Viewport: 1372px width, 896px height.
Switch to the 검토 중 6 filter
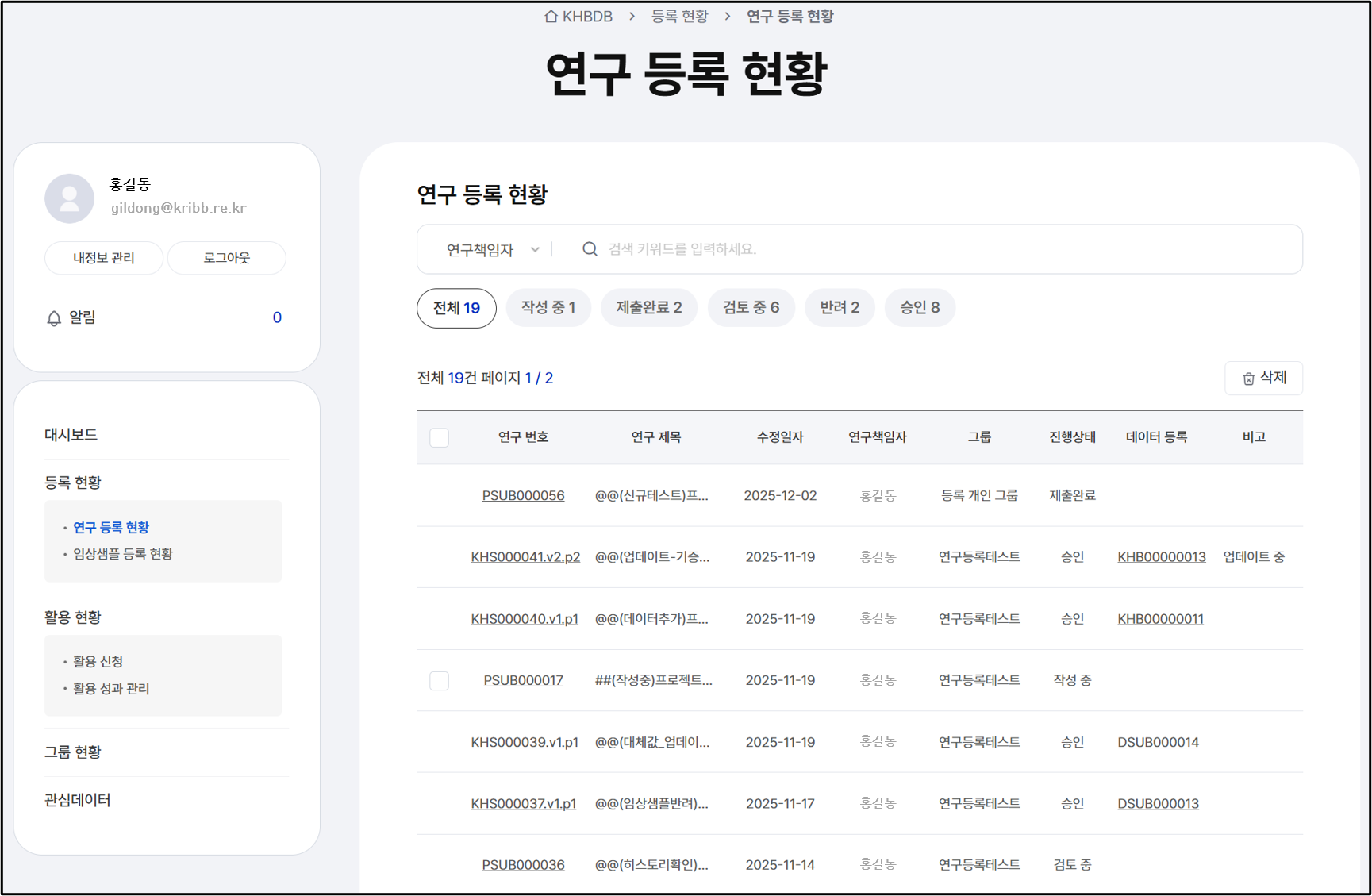point(751,307)
